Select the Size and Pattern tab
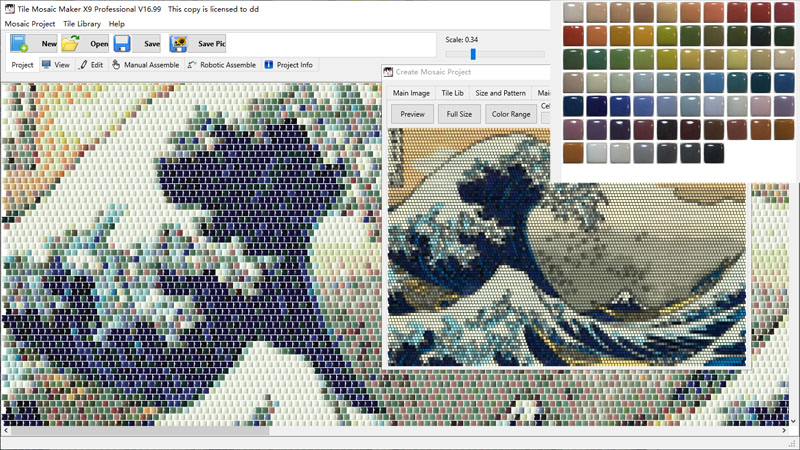 point(500,93)
